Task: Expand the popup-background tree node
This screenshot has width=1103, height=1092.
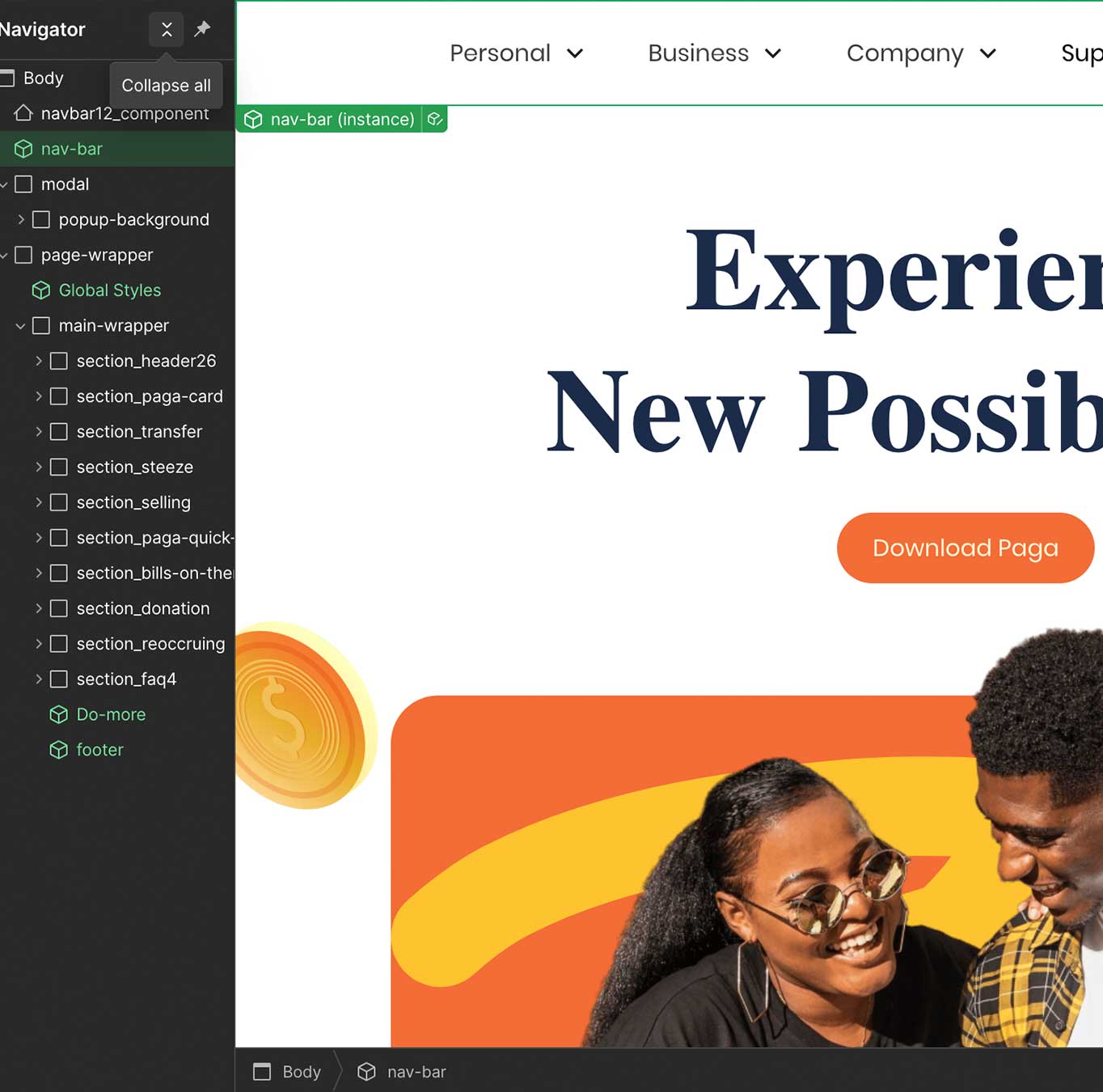Action: (x=21, y=220)
